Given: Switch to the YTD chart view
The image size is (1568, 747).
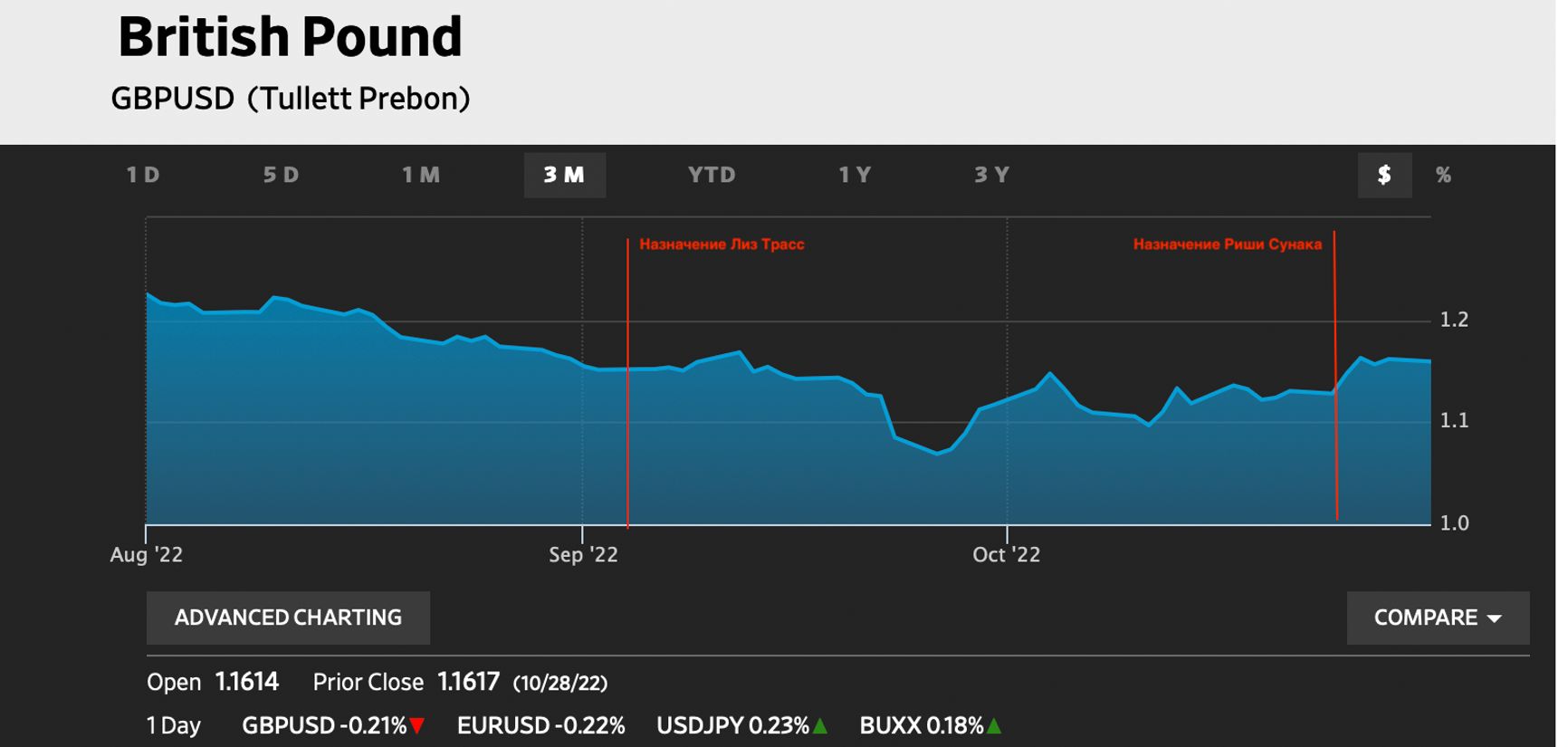Looking at the screenshot, I should click(712, 175).
